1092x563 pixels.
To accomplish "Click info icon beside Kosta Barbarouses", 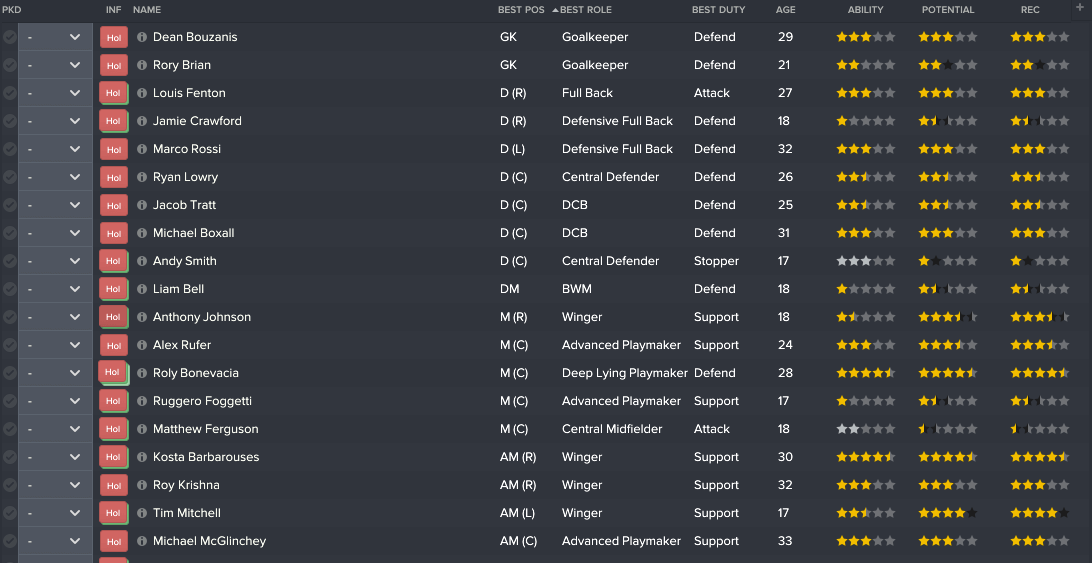I will click(x=142, y=457).
